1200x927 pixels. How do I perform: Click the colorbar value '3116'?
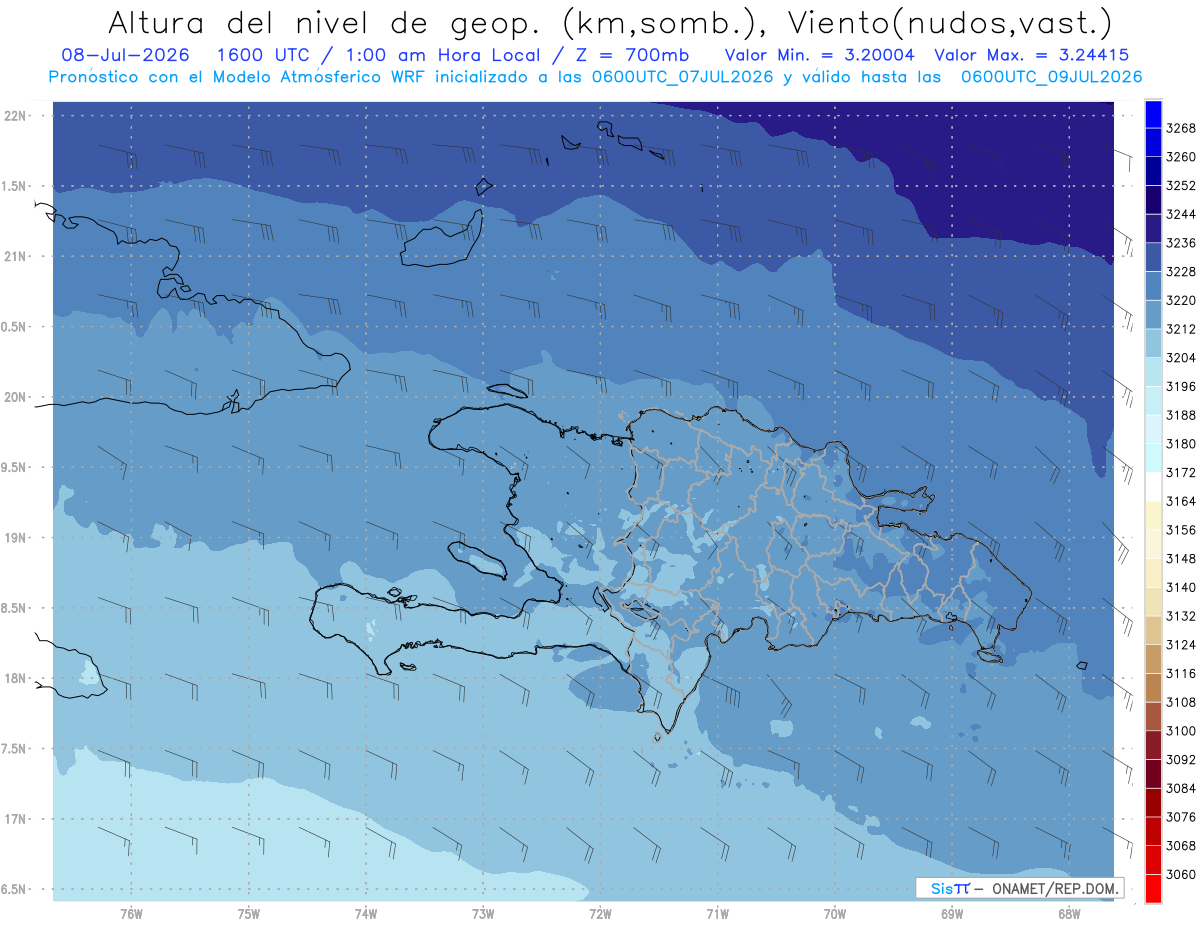point(1181,674)
